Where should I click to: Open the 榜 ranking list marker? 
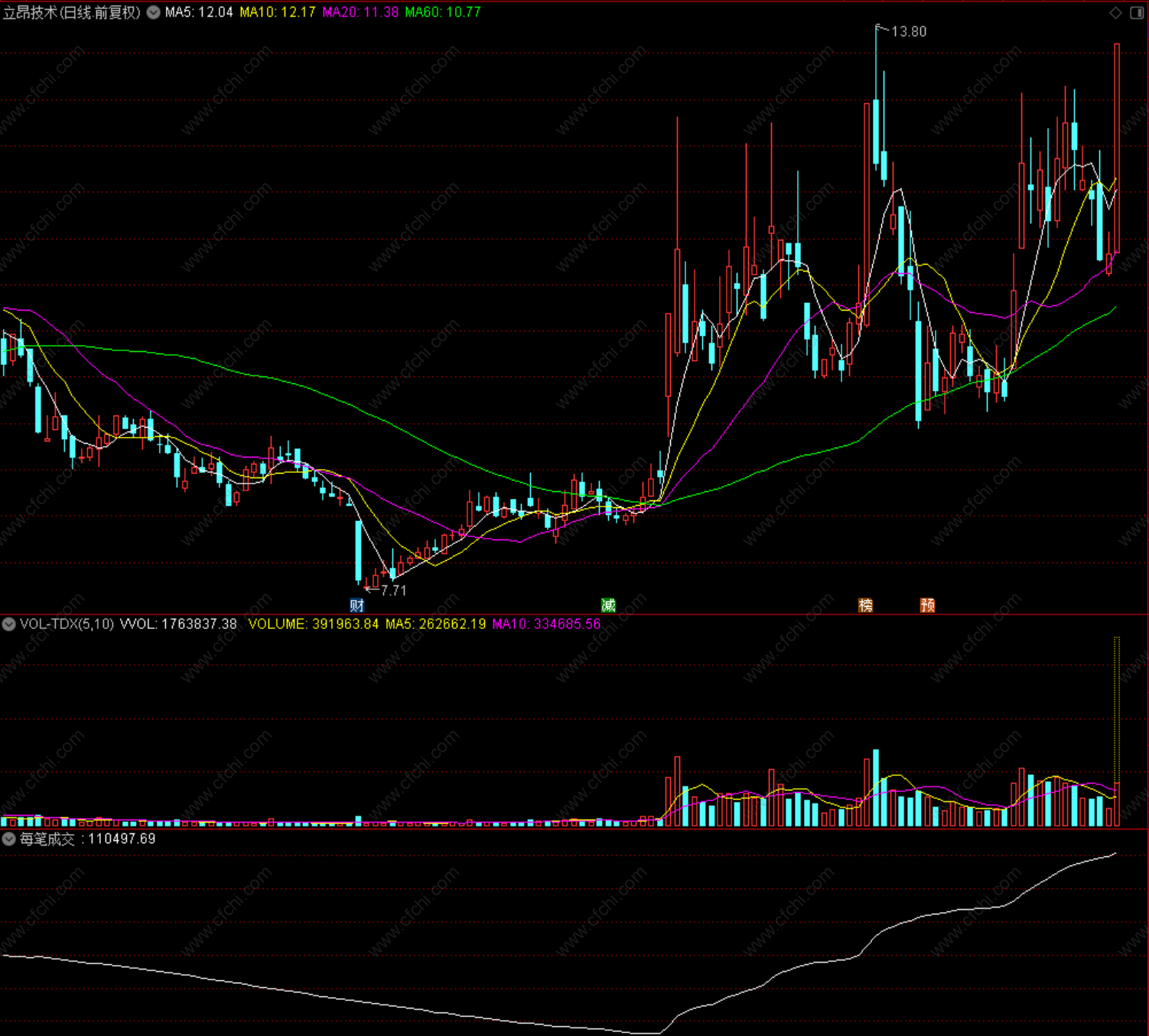click(x=865, y=605)
